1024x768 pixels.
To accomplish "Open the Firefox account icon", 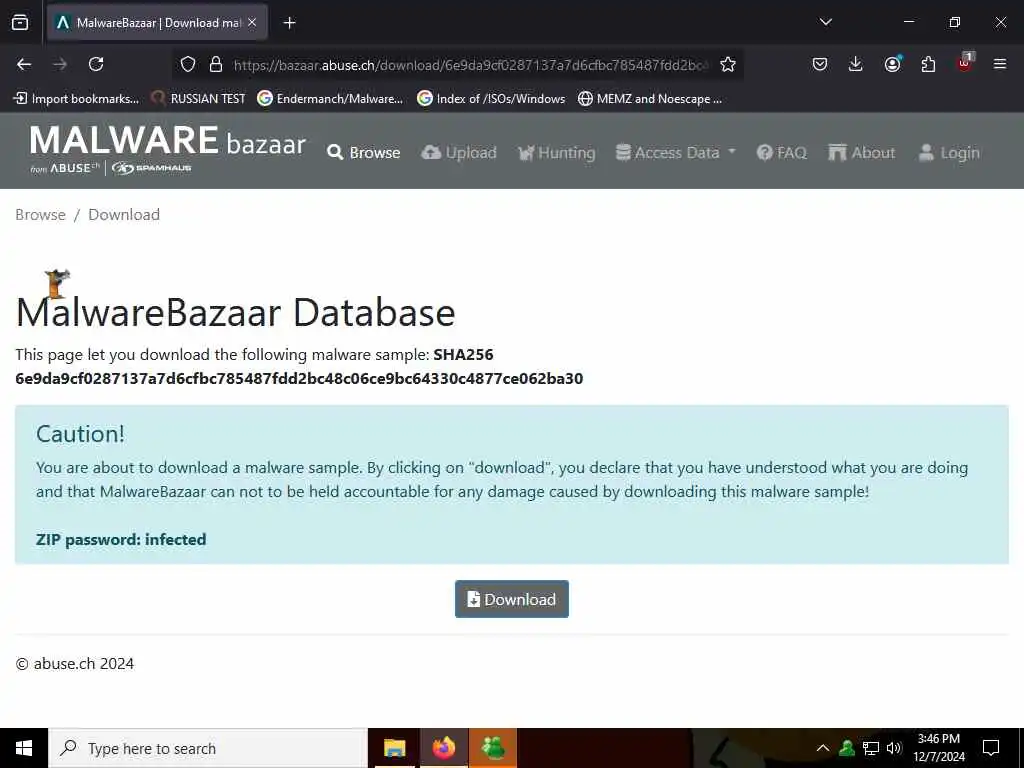I will pyautogui.click(x=892, y=64).
